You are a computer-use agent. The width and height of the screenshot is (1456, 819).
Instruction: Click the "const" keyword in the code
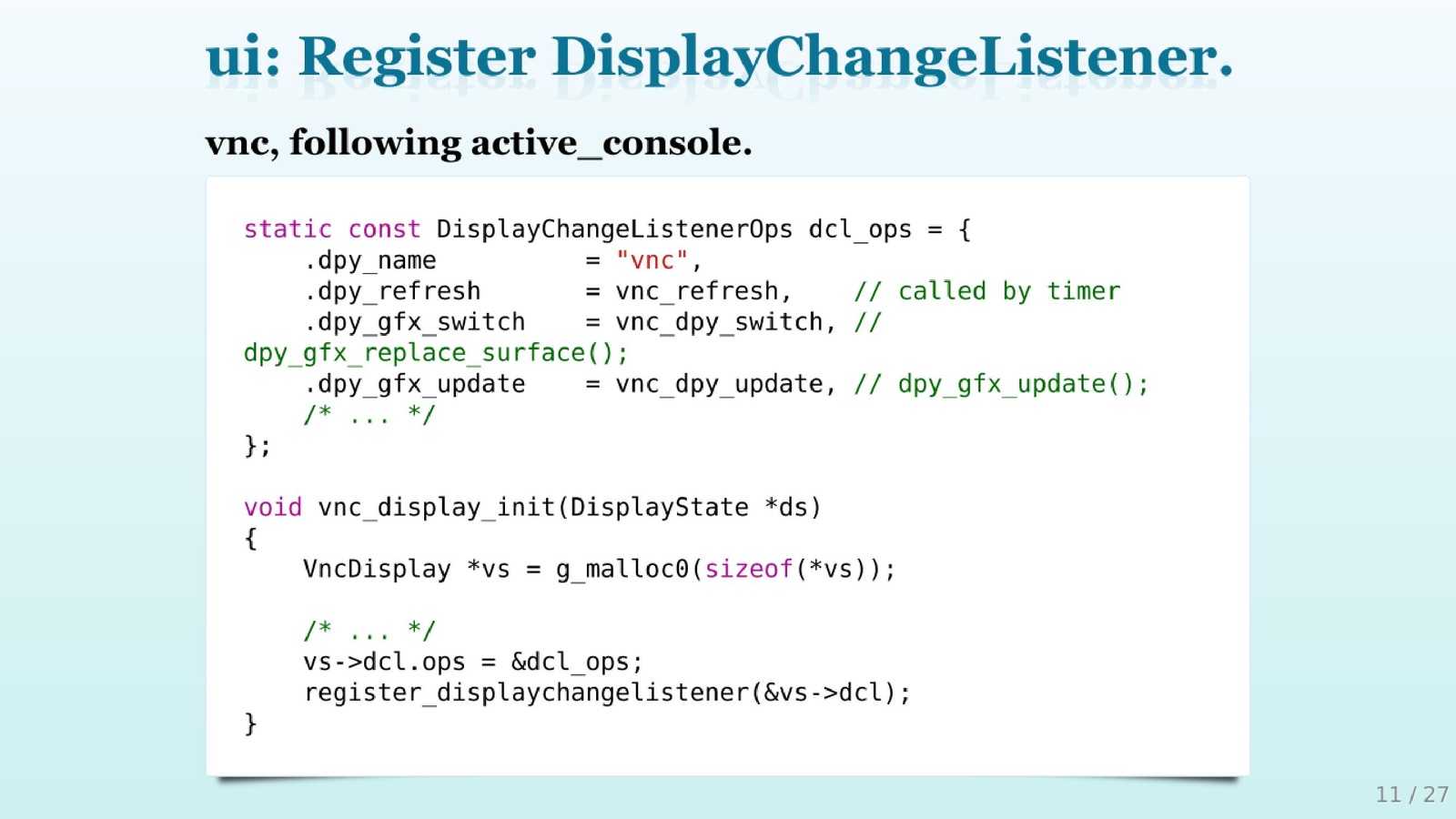pyautogui.click(x=384, y=229)
